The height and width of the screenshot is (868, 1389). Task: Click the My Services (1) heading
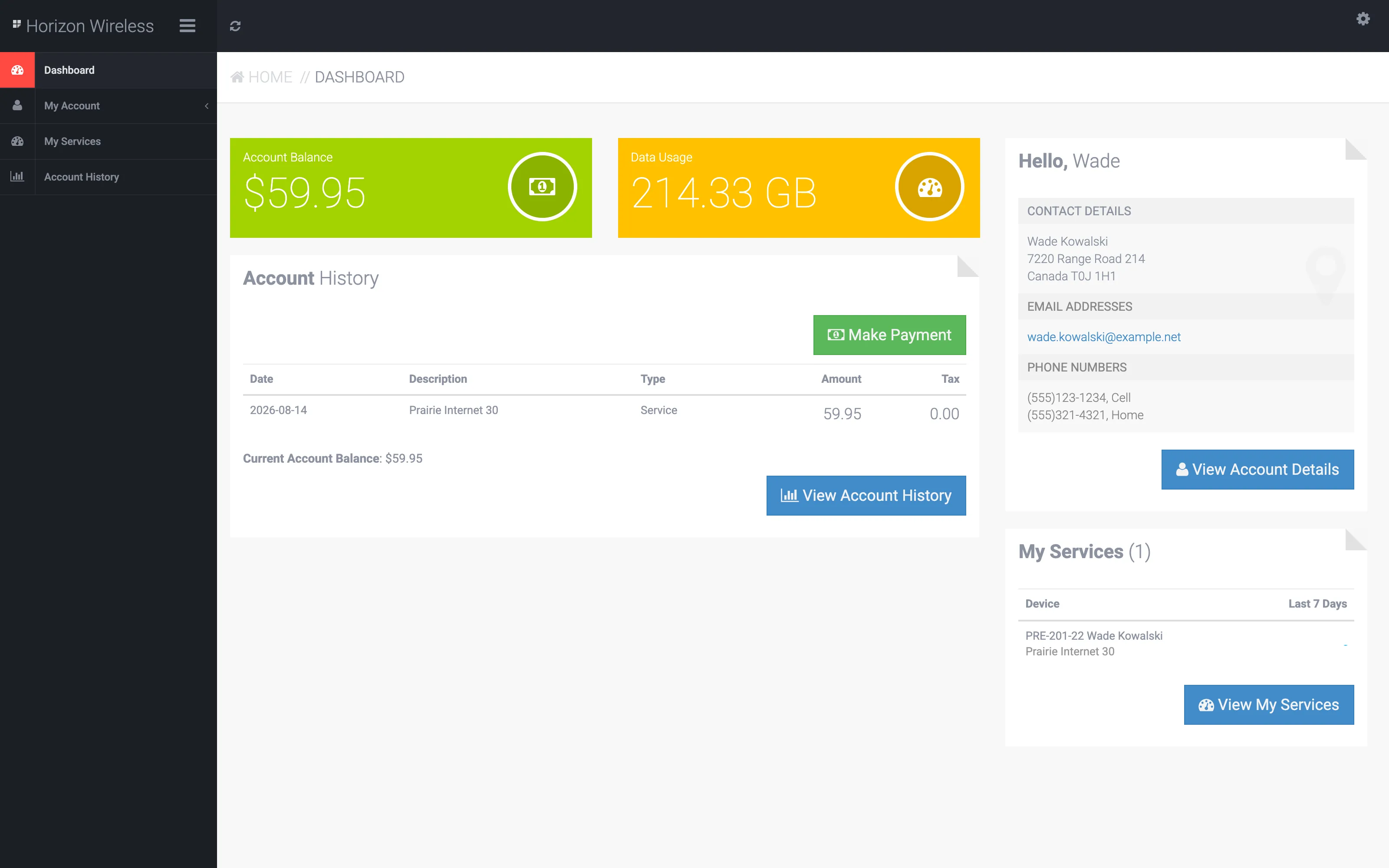point(1084,552)
